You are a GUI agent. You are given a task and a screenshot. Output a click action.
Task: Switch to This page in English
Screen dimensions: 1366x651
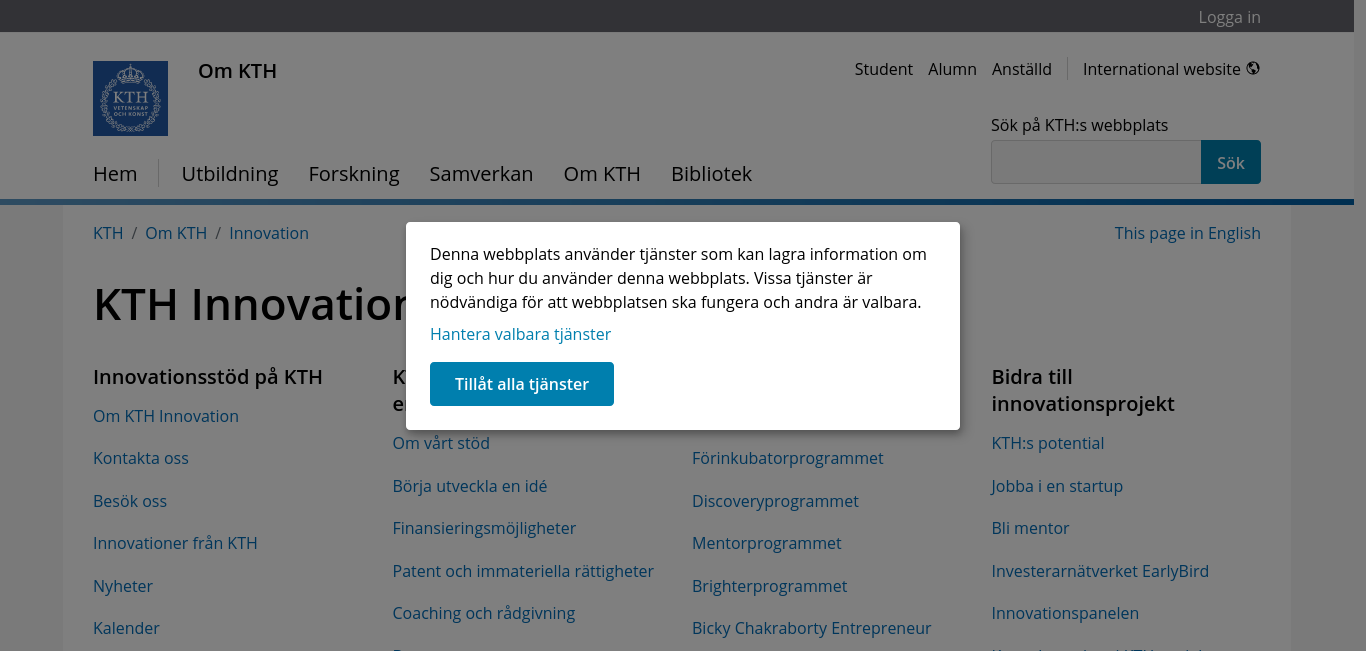tap(1187, 233)
